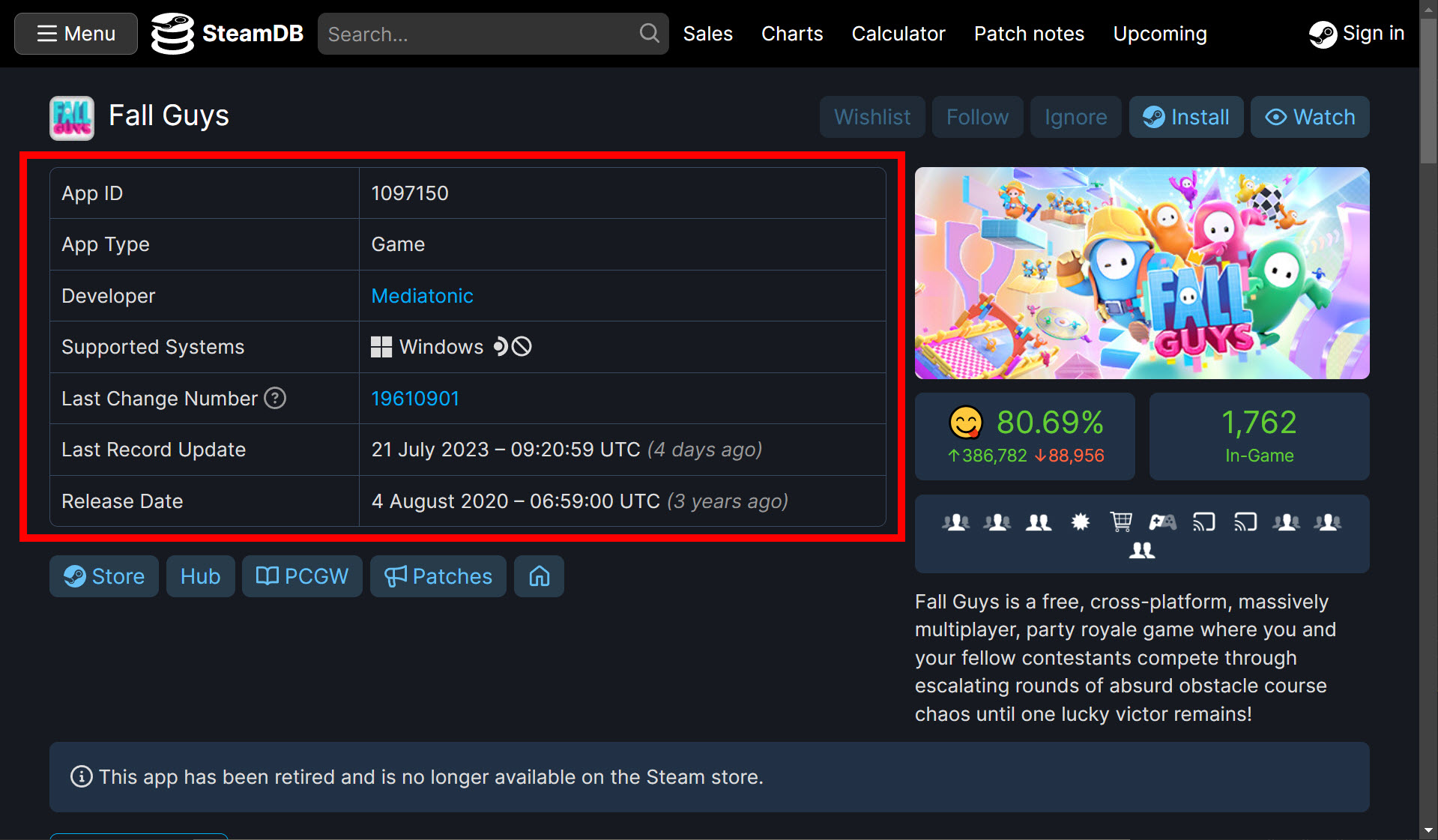The width and height of the screenshot is (1438, 840).
Task: Click the game controller support icon
Action: coord(1162,522)
